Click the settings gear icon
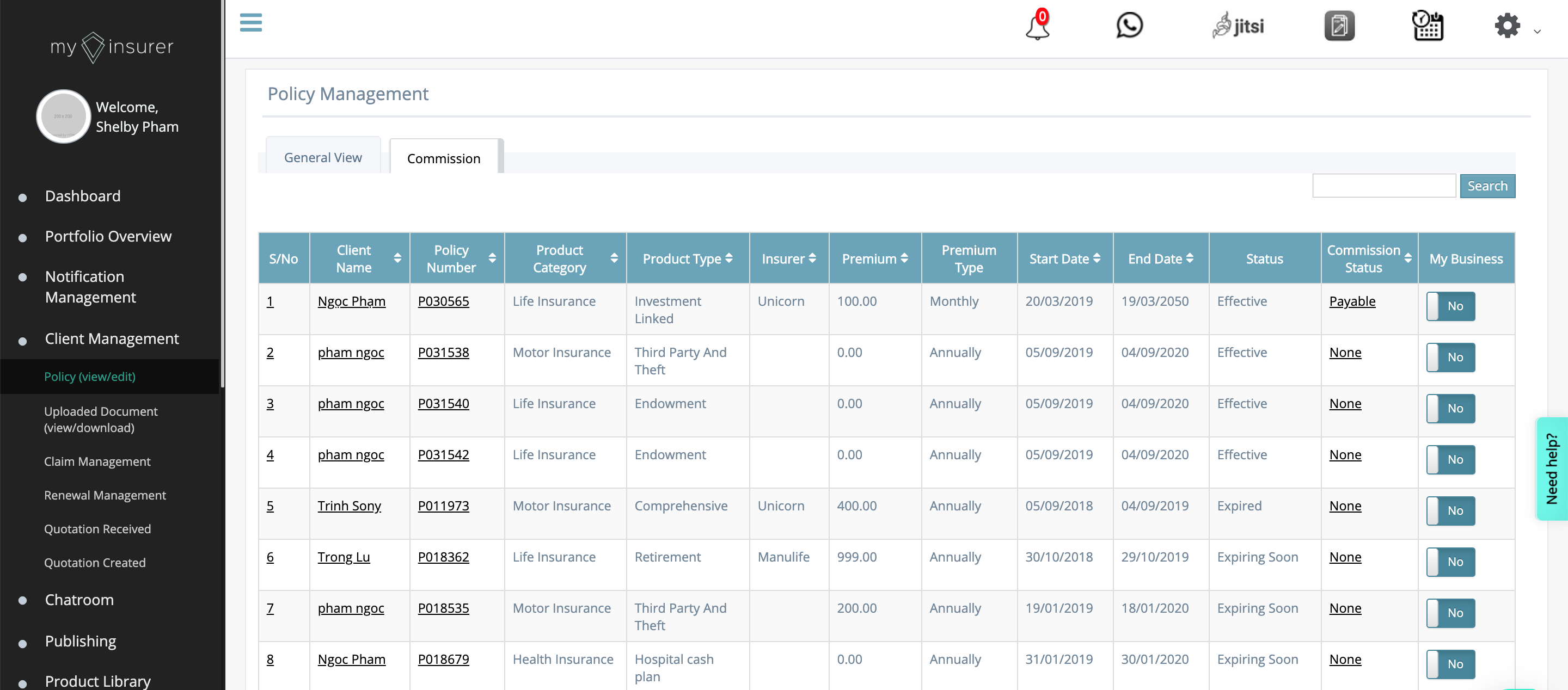 pos(1507,26)
